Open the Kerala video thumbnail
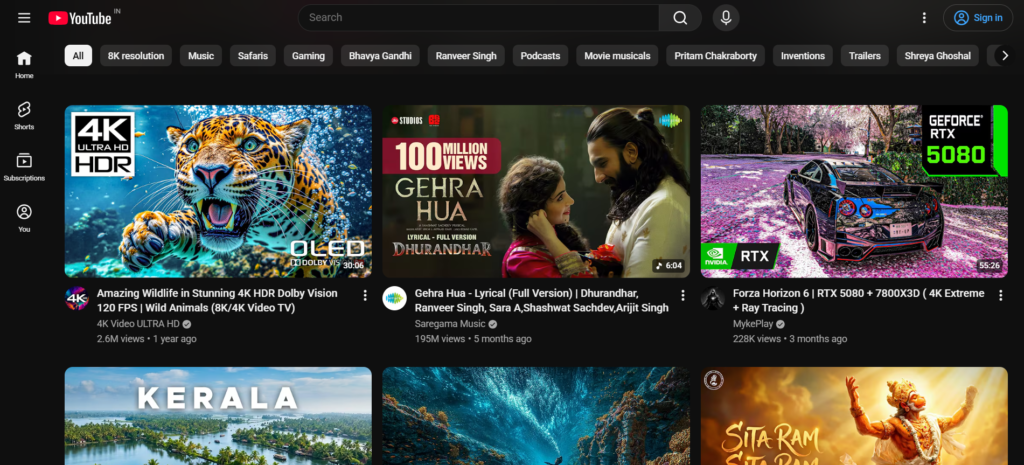 218,416
